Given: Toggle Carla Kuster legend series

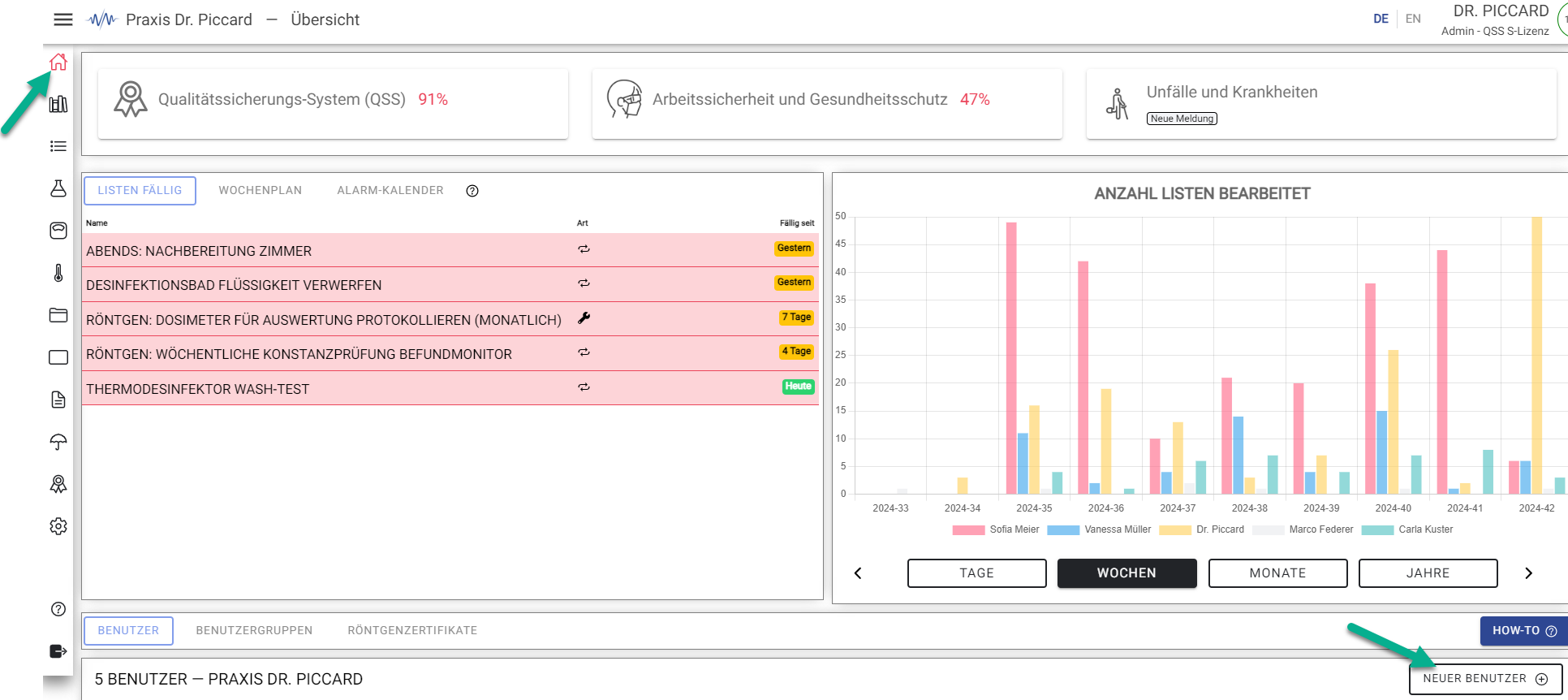Looking at the screenshot, I should click(x=1407, y=529).
